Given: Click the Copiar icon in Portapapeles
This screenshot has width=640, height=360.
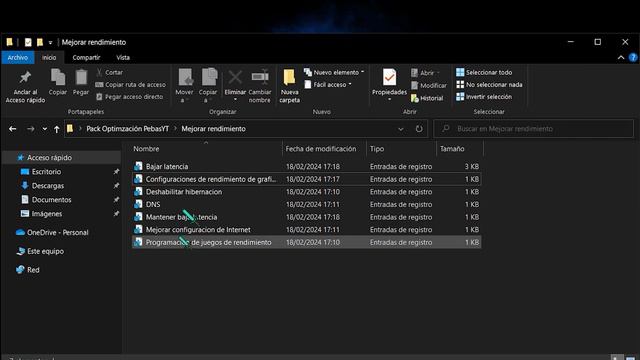Looking at the screenshot, I should (x=58, y=77).
